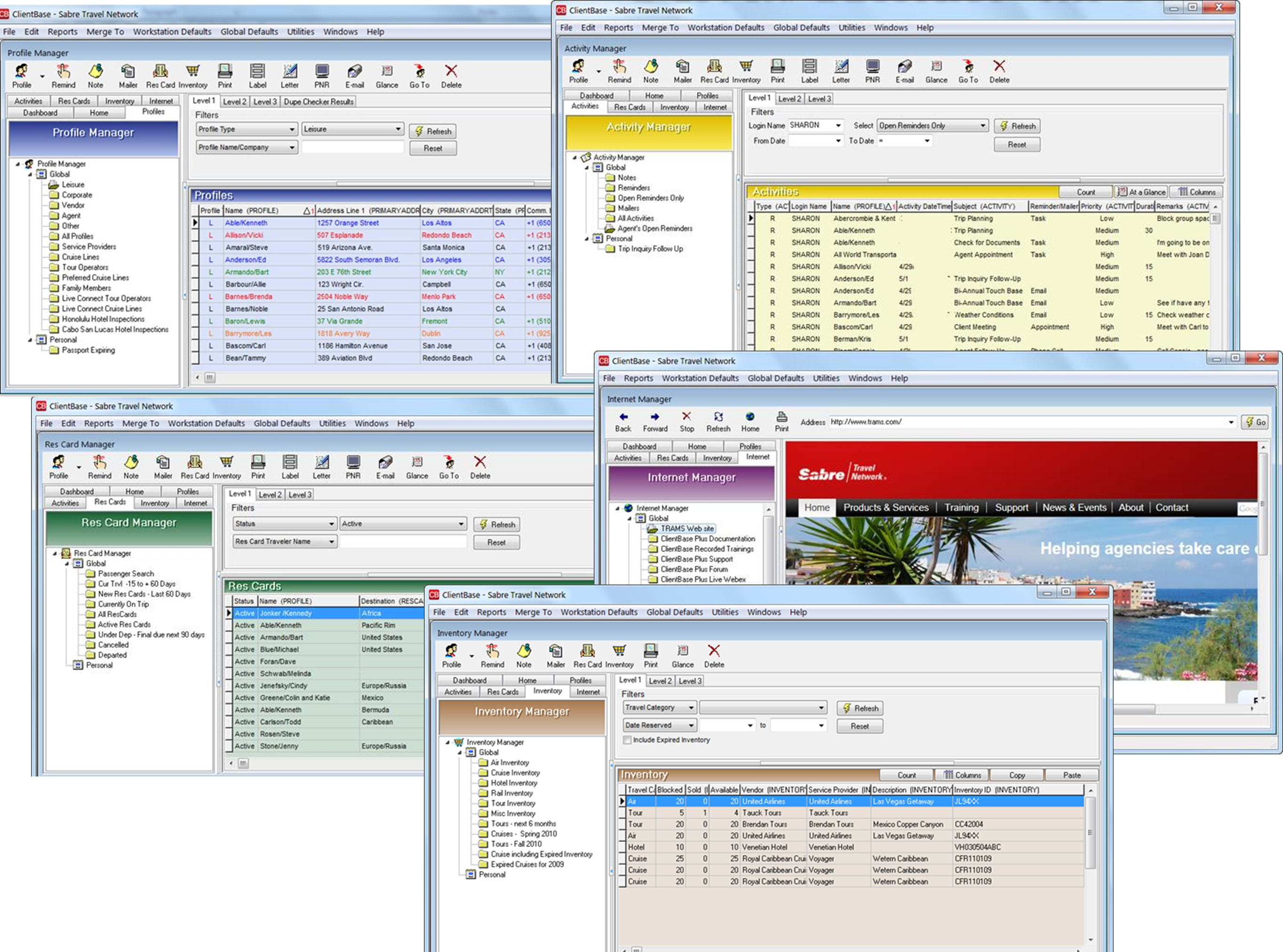This screenshot has height=952, width=1283.
Task: Open Utilities menu in Inventory Manager window
Action: pyautogui.click(x=725, y=612)
